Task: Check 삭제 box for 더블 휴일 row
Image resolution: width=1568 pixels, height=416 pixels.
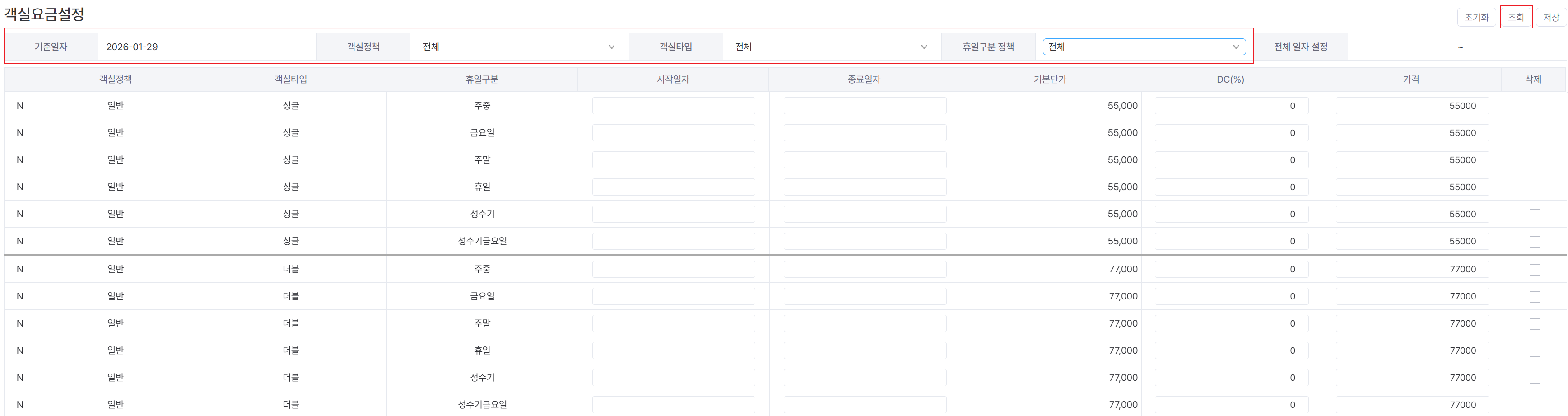Action: 1535,351
